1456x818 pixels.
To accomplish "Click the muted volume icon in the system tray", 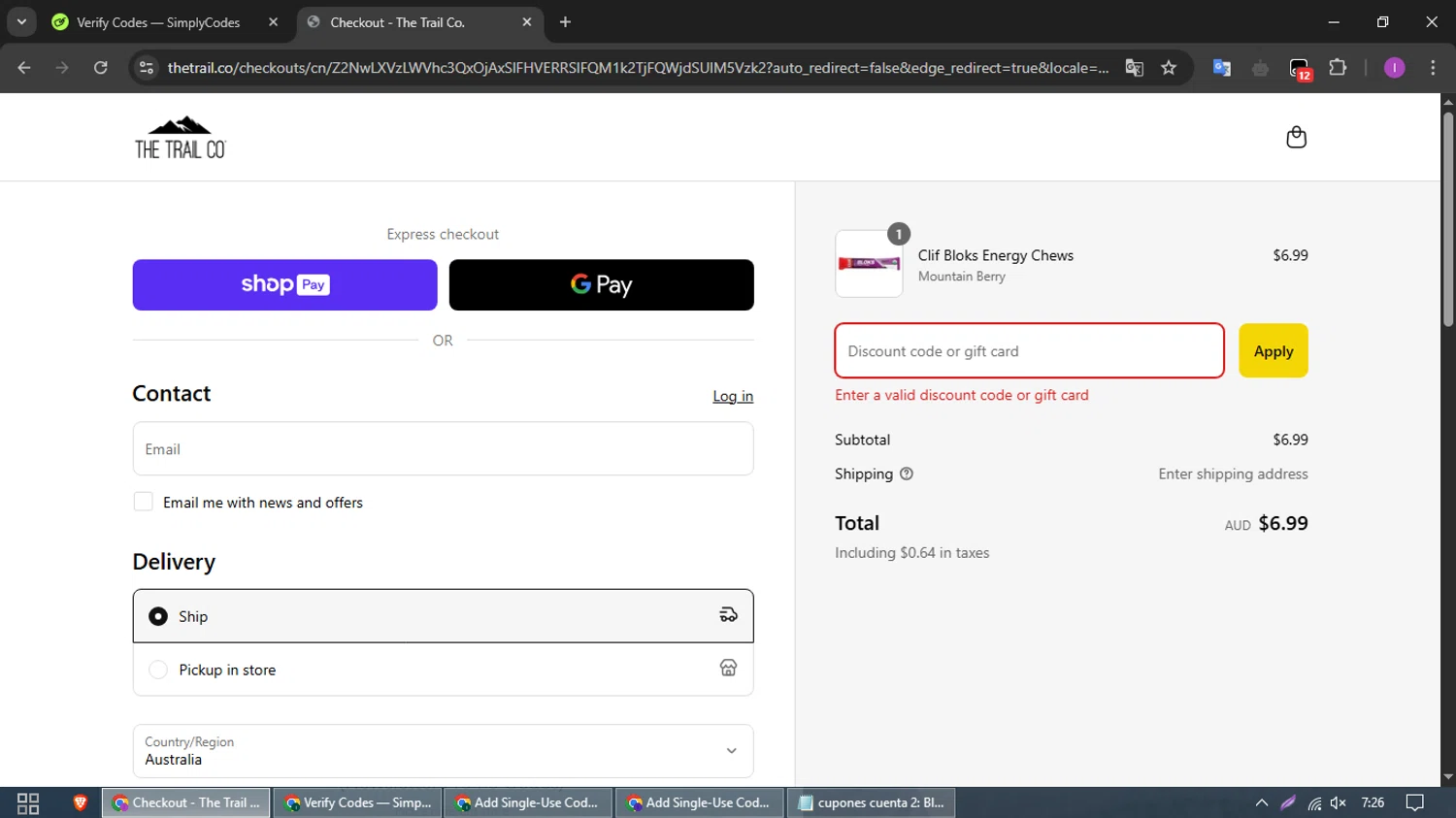I will coord(1339,802).
